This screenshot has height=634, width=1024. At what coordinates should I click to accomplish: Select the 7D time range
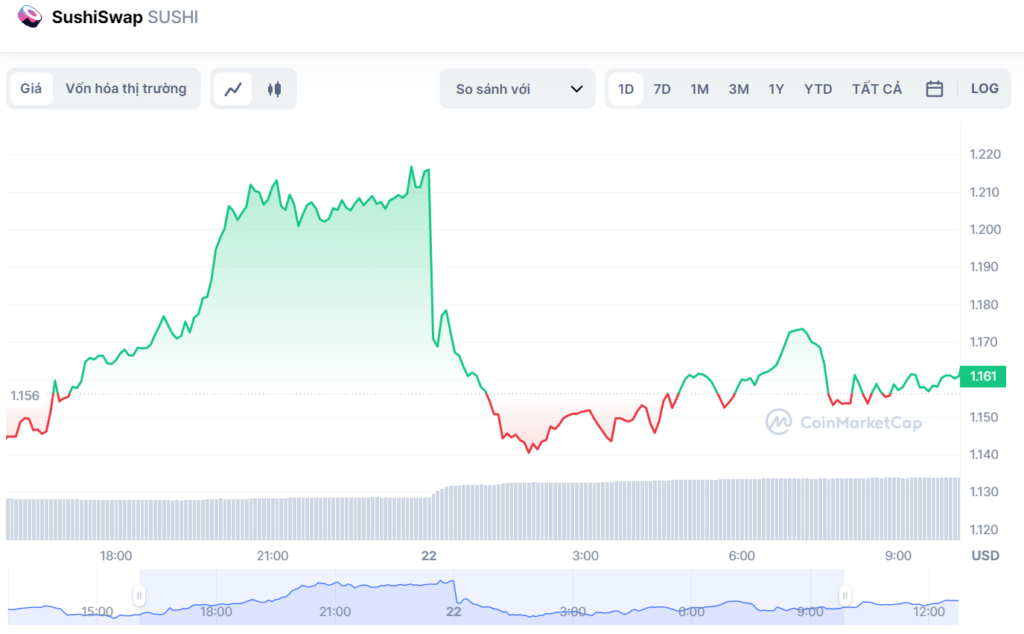tap(662, 89)
